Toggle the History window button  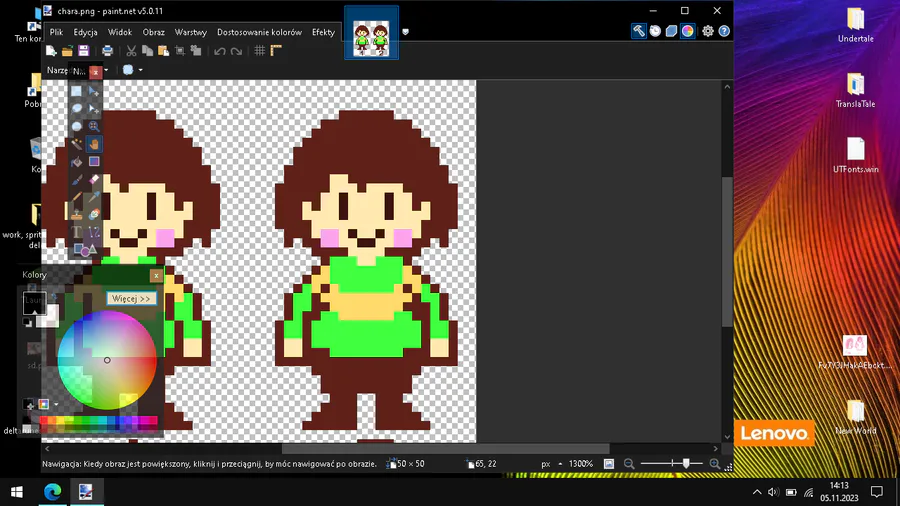[x=655, y=31]
